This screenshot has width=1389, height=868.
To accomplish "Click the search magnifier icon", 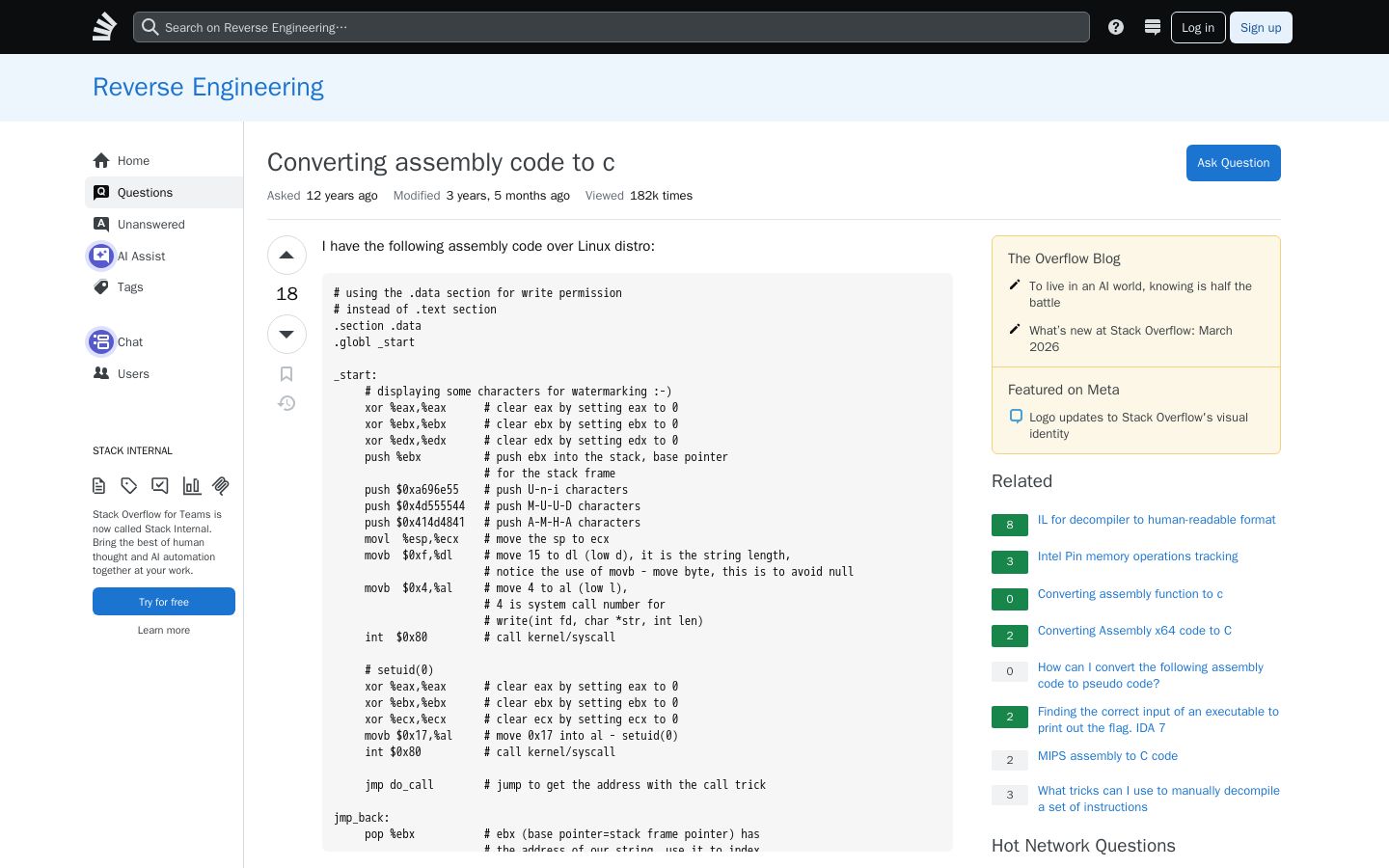I will (150, 27).
